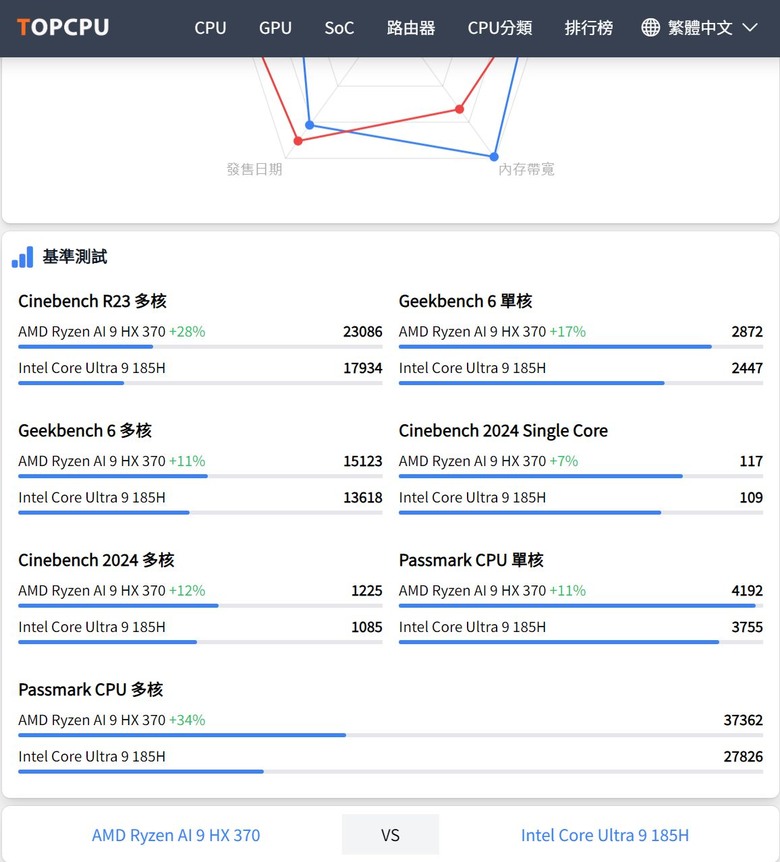This screenshot has height=862, width=780.
Task: Click the 2447 Geekbench single-core score
Action: tap(747, 368)
